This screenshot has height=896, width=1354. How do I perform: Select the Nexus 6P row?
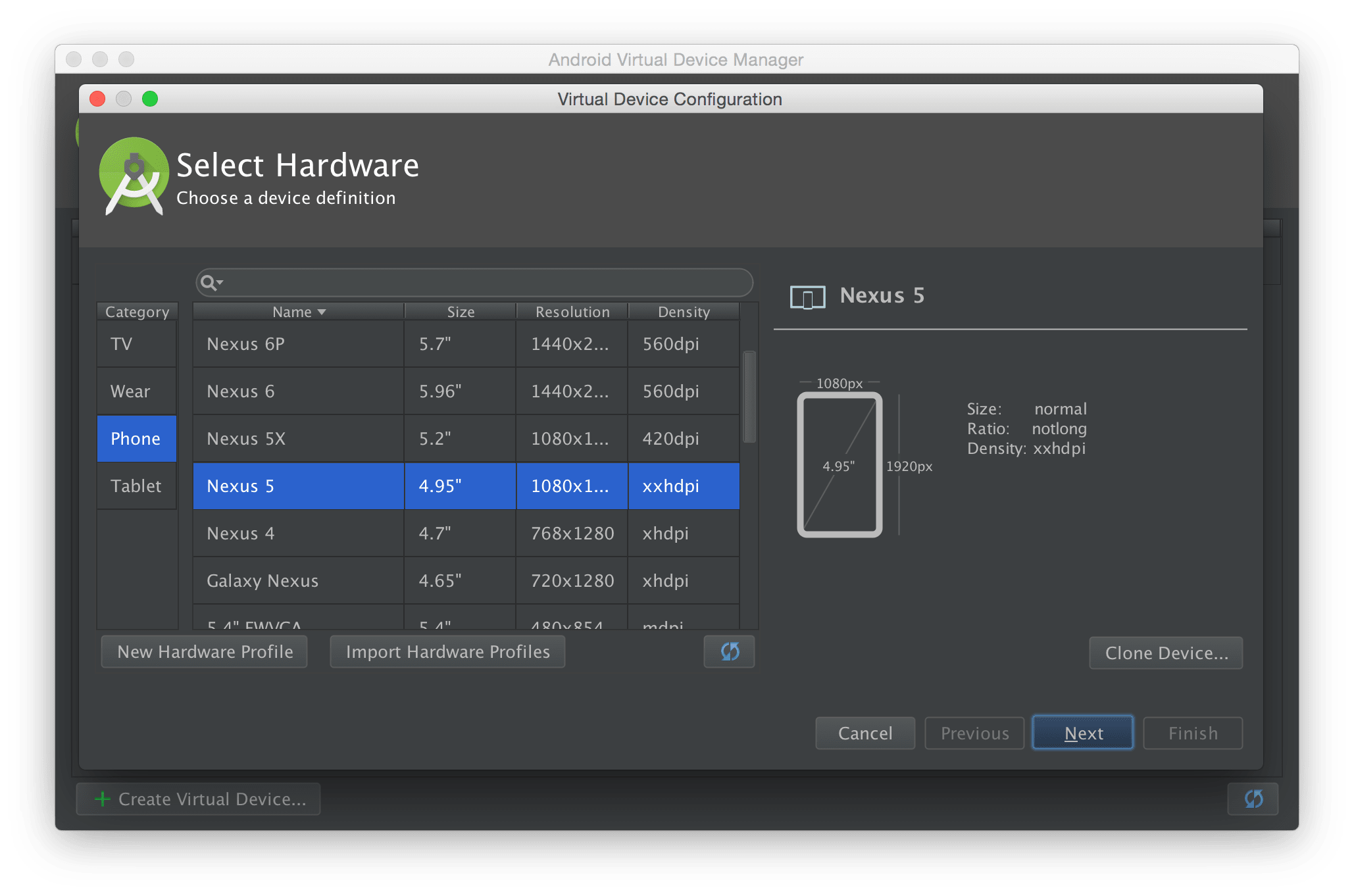[x=466, y=344]
